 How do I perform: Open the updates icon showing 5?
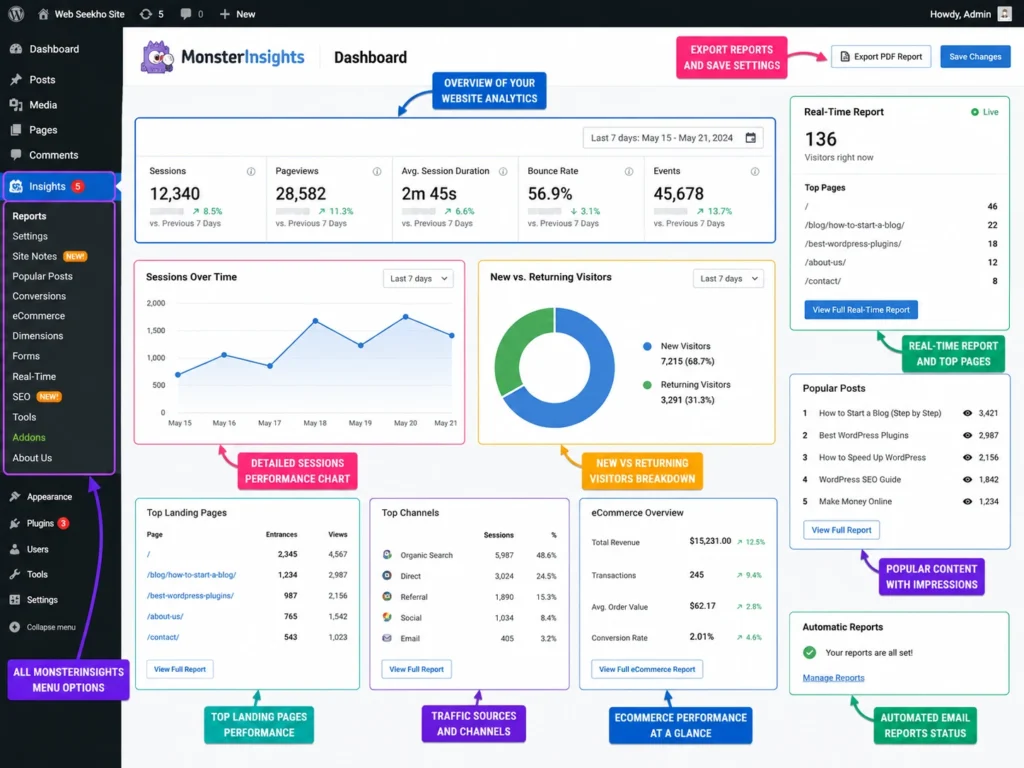point(152,14)
